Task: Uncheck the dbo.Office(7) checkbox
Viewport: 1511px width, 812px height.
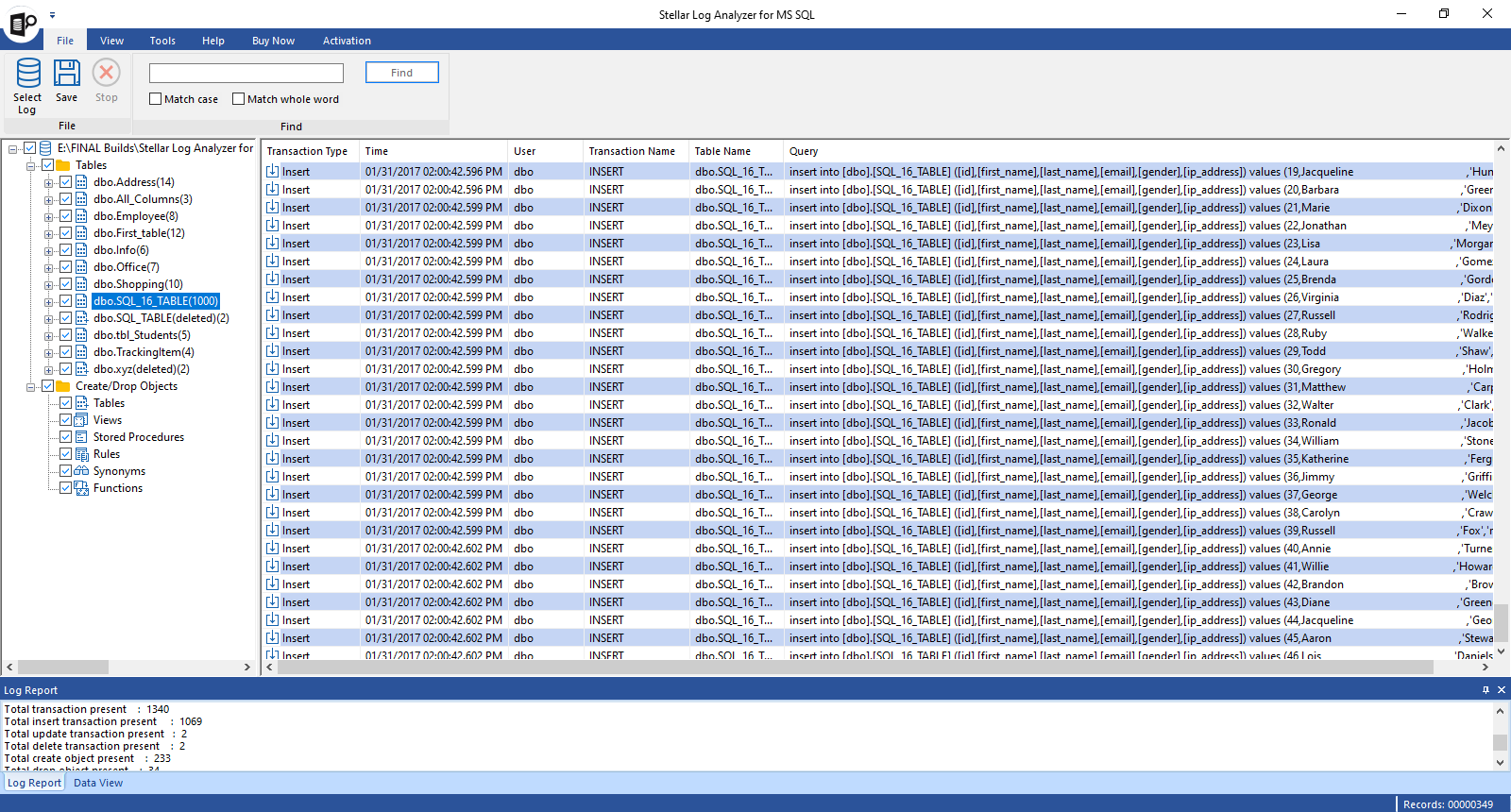Action: point(66,267)
